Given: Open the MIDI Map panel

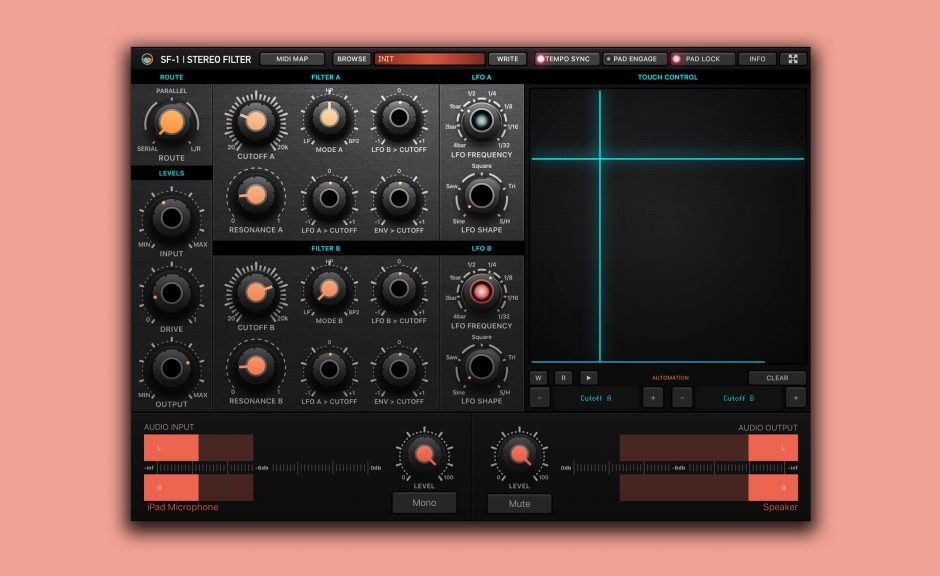Looking at the screenshot, I should click(x=290, y=58).
